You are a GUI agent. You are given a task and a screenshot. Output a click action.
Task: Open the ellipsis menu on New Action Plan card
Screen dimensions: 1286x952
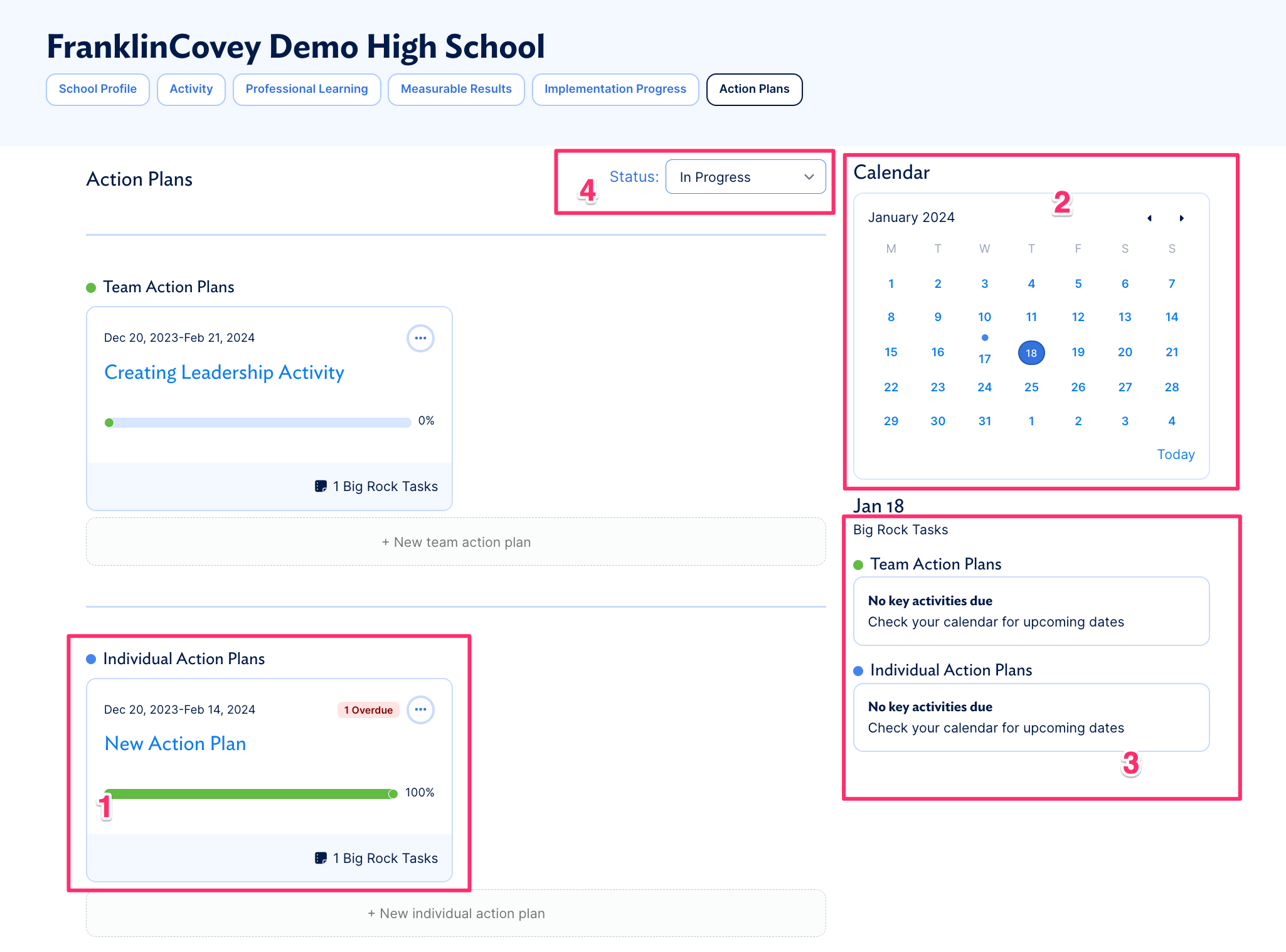(420, 709)
